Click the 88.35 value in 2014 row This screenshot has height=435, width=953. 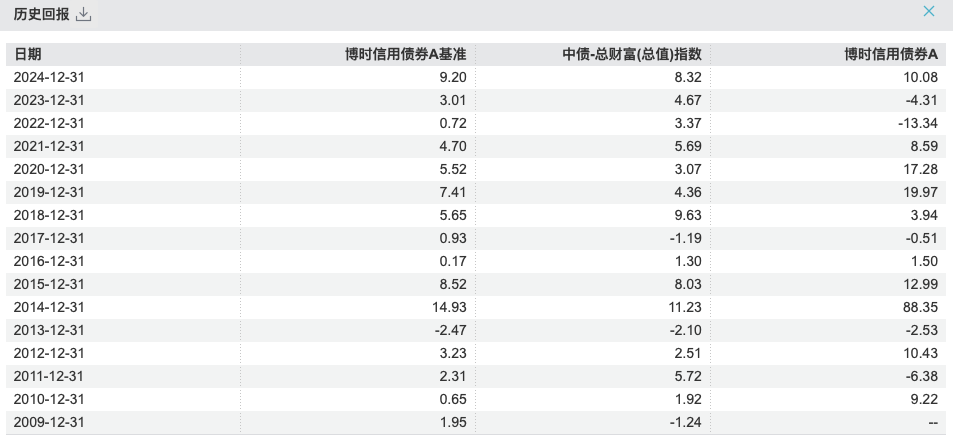tap(920, 307)
